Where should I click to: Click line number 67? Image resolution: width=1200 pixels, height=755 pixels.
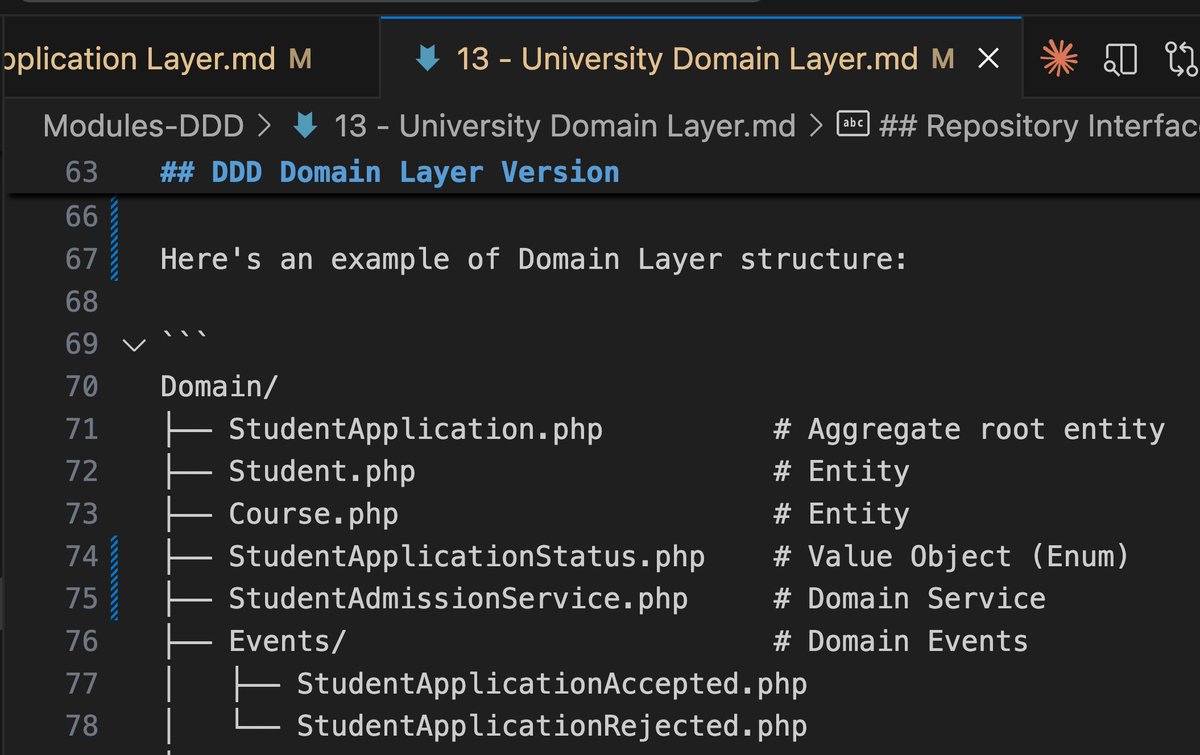pos(82,260)
